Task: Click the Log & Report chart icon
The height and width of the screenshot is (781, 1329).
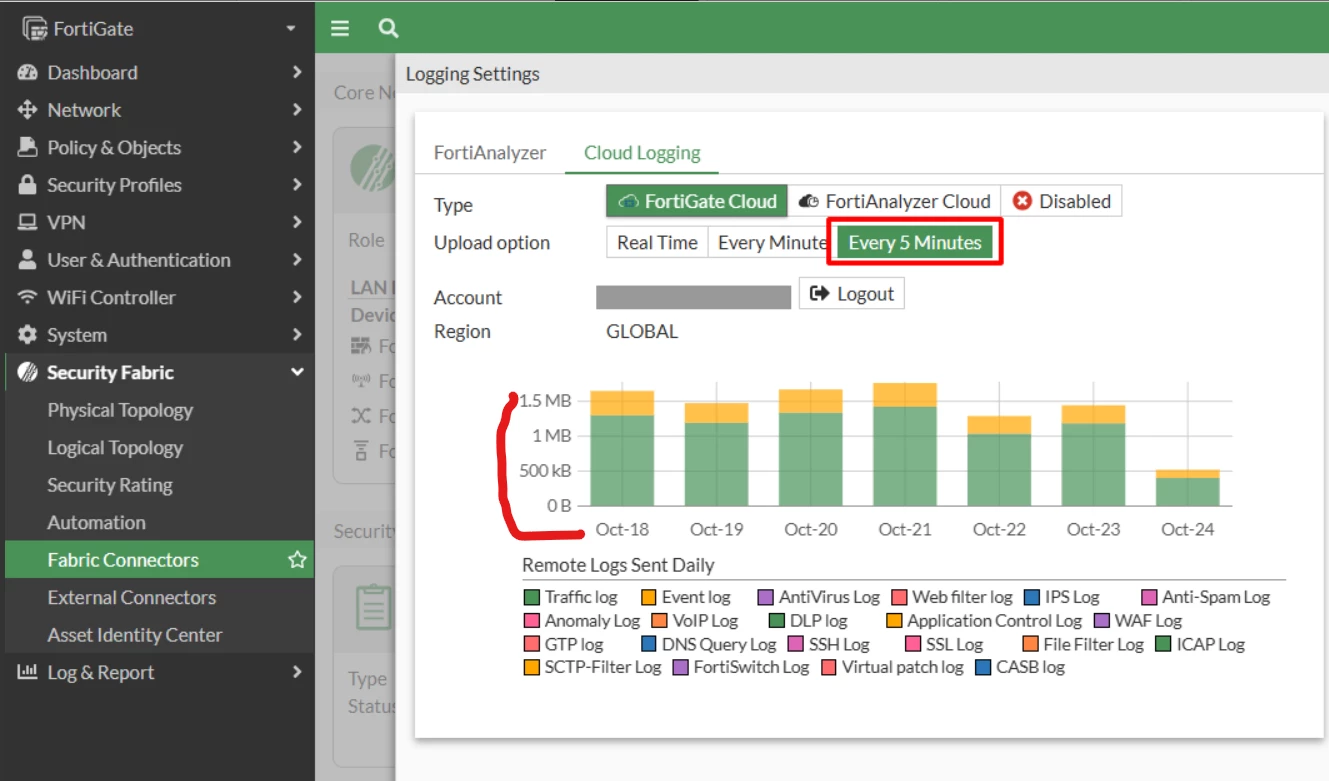Action: click(x=28, y=672)
